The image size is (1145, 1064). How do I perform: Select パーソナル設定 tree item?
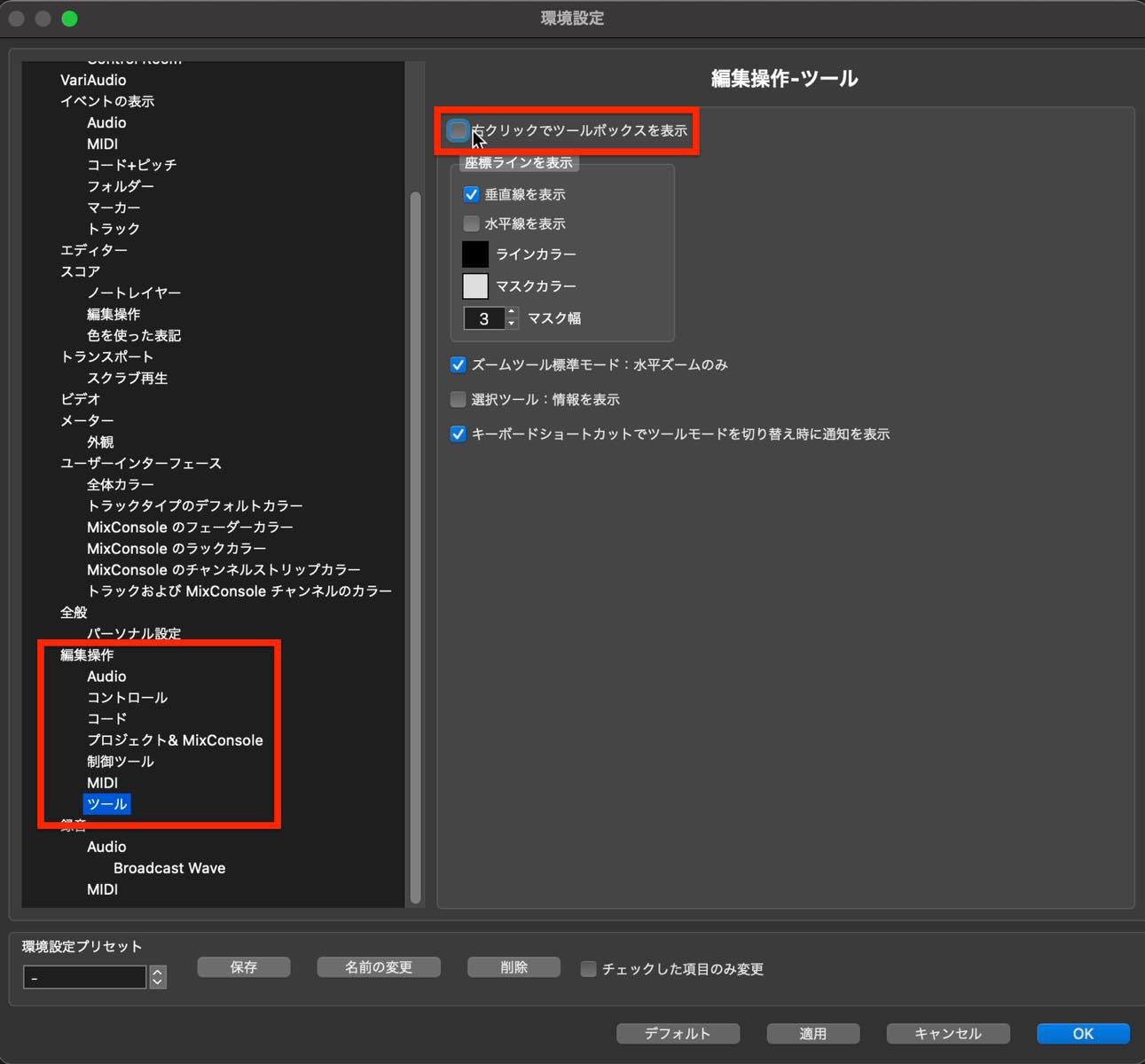(134, 633)
